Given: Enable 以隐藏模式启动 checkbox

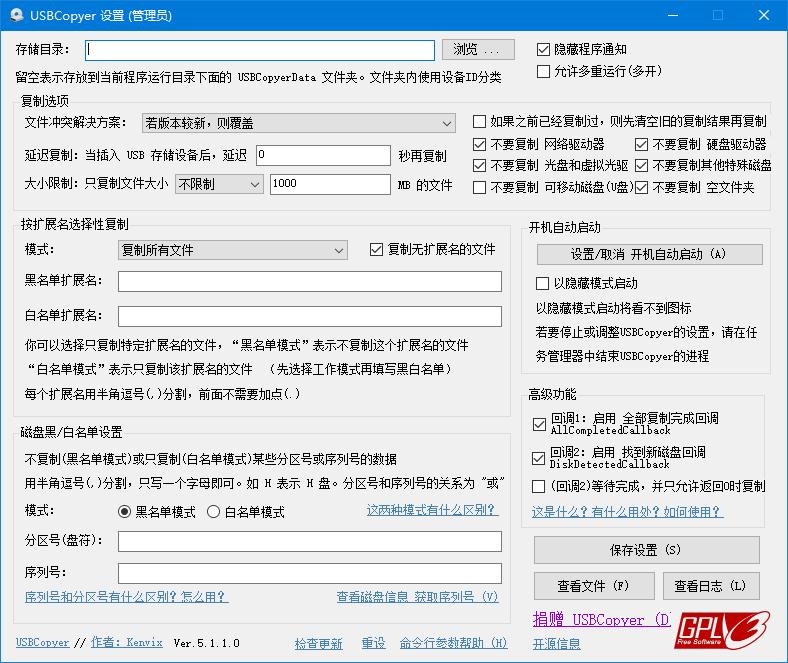Looking at the screenshot, I should (x=542, y=283).
